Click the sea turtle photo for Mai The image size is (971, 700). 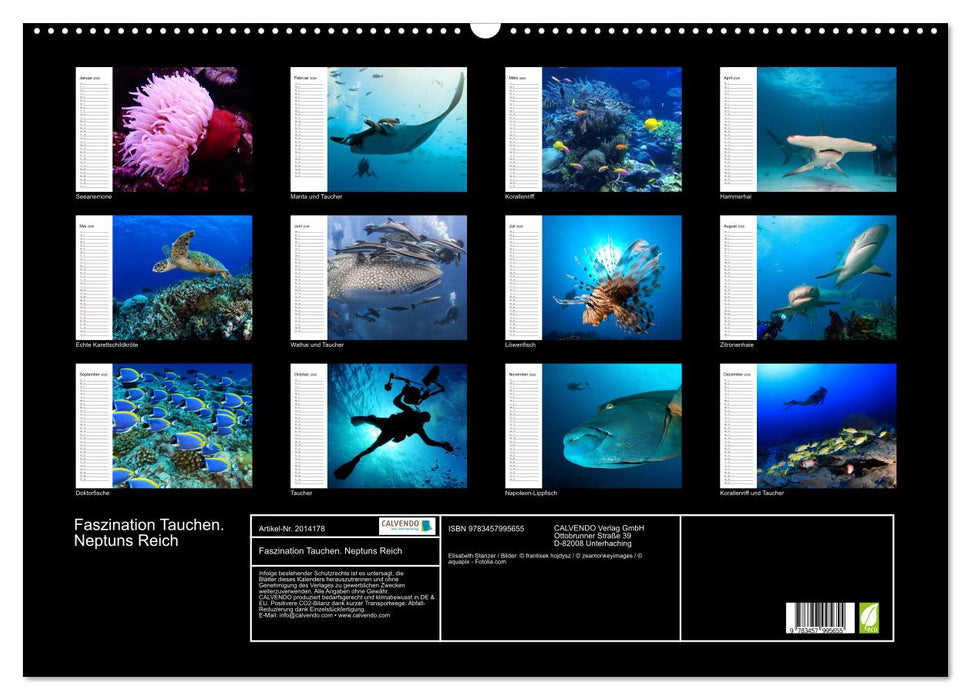(182, 277)
